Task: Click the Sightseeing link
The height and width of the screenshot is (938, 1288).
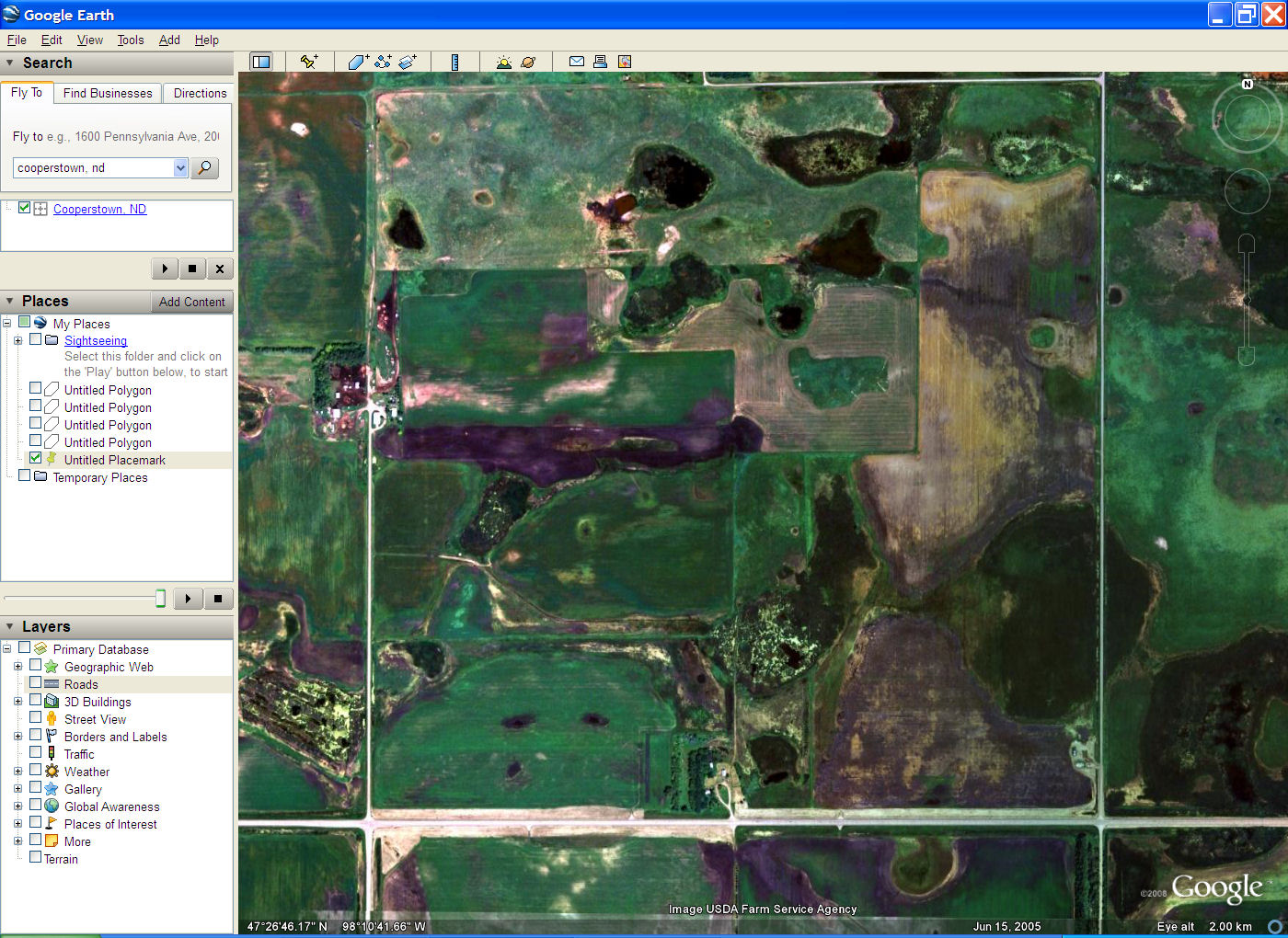Action: coord(96,340)
